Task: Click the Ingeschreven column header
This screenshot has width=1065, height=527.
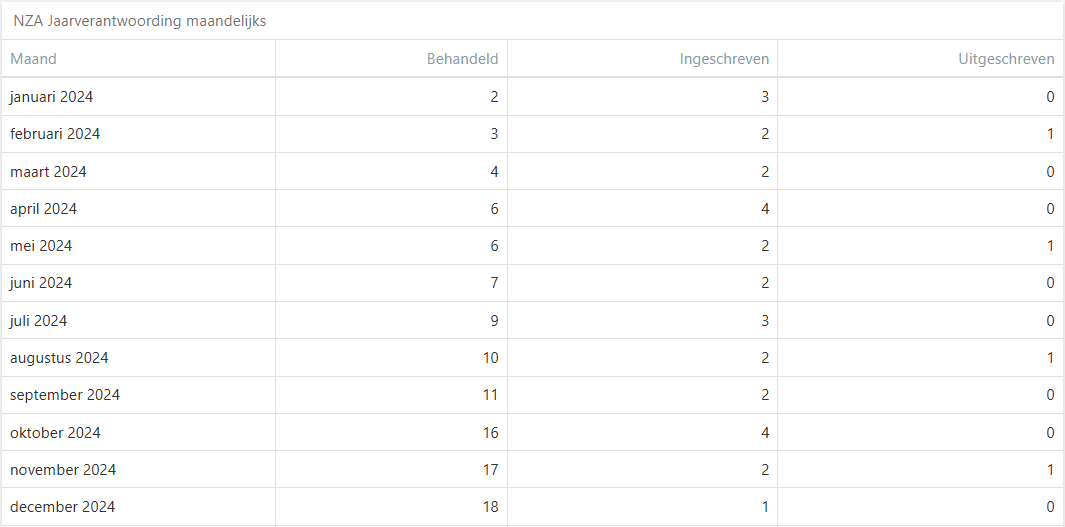Action: tap(724, 59)
